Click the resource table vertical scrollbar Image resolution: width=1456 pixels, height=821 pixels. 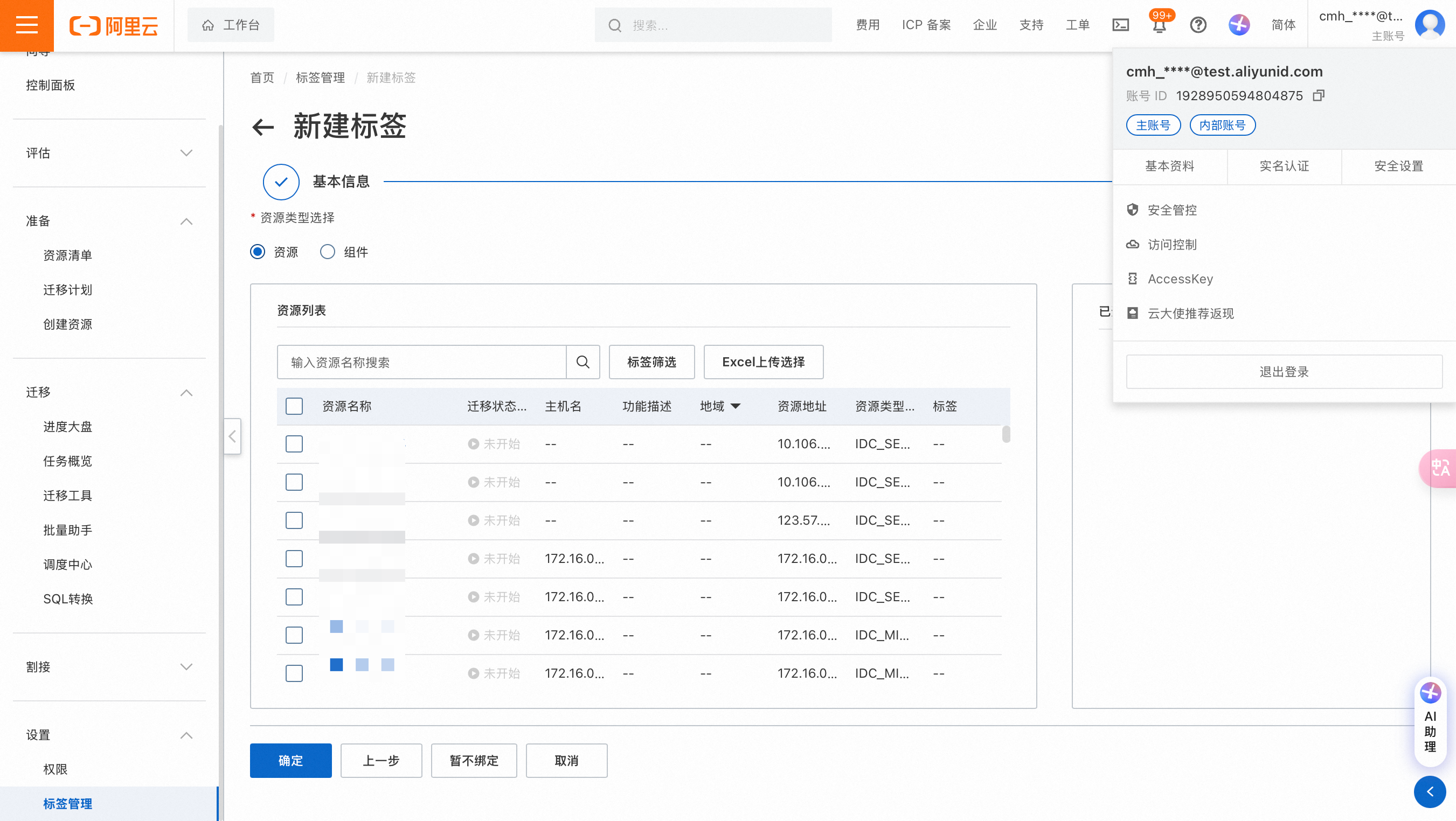[x=1006, y=434]
